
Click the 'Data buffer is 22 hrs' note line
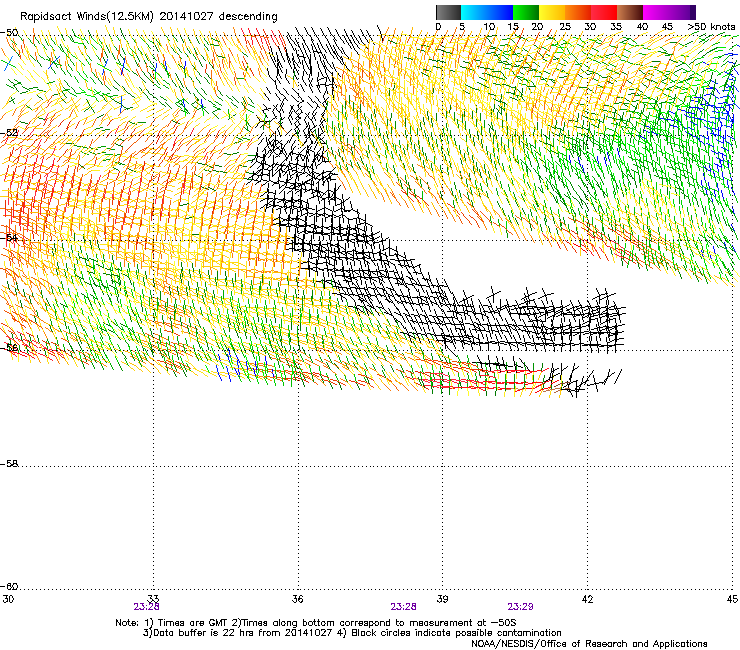click(x=352, y=633)
